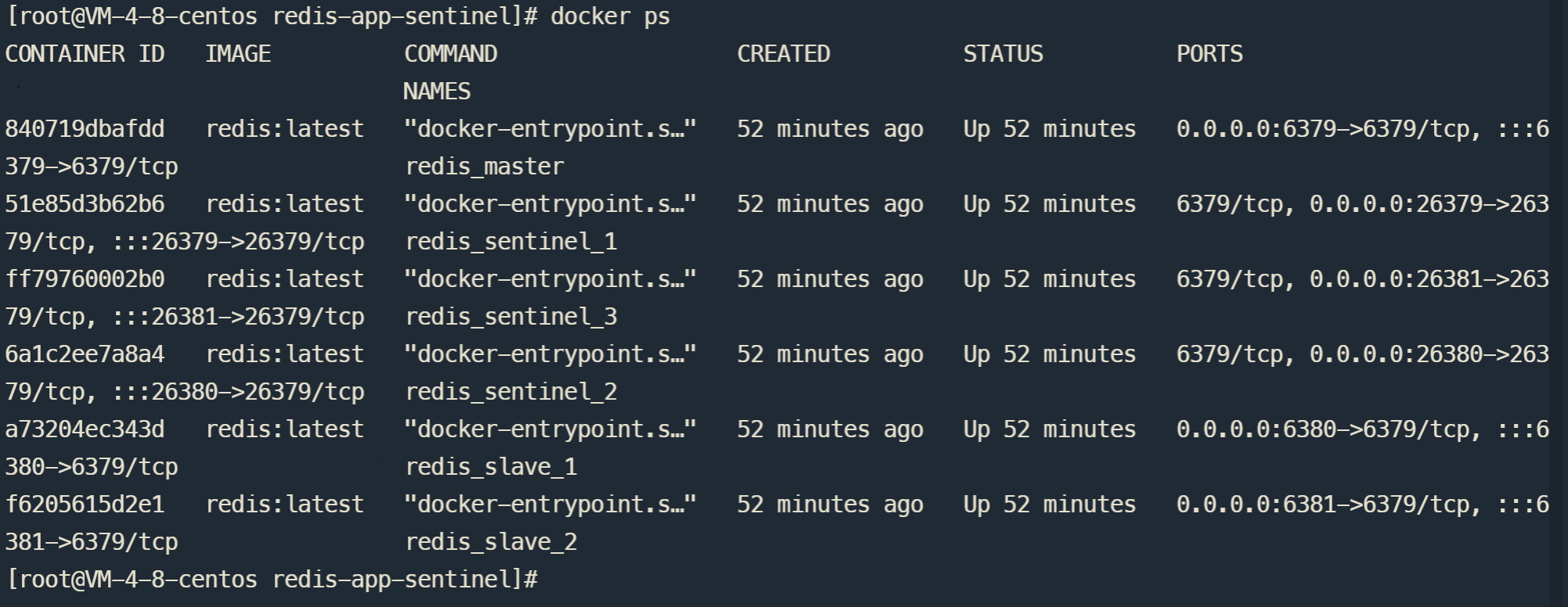Click the redis_slave_2 container name
Screen dimensions: 1568x607
tap(491, 542)
